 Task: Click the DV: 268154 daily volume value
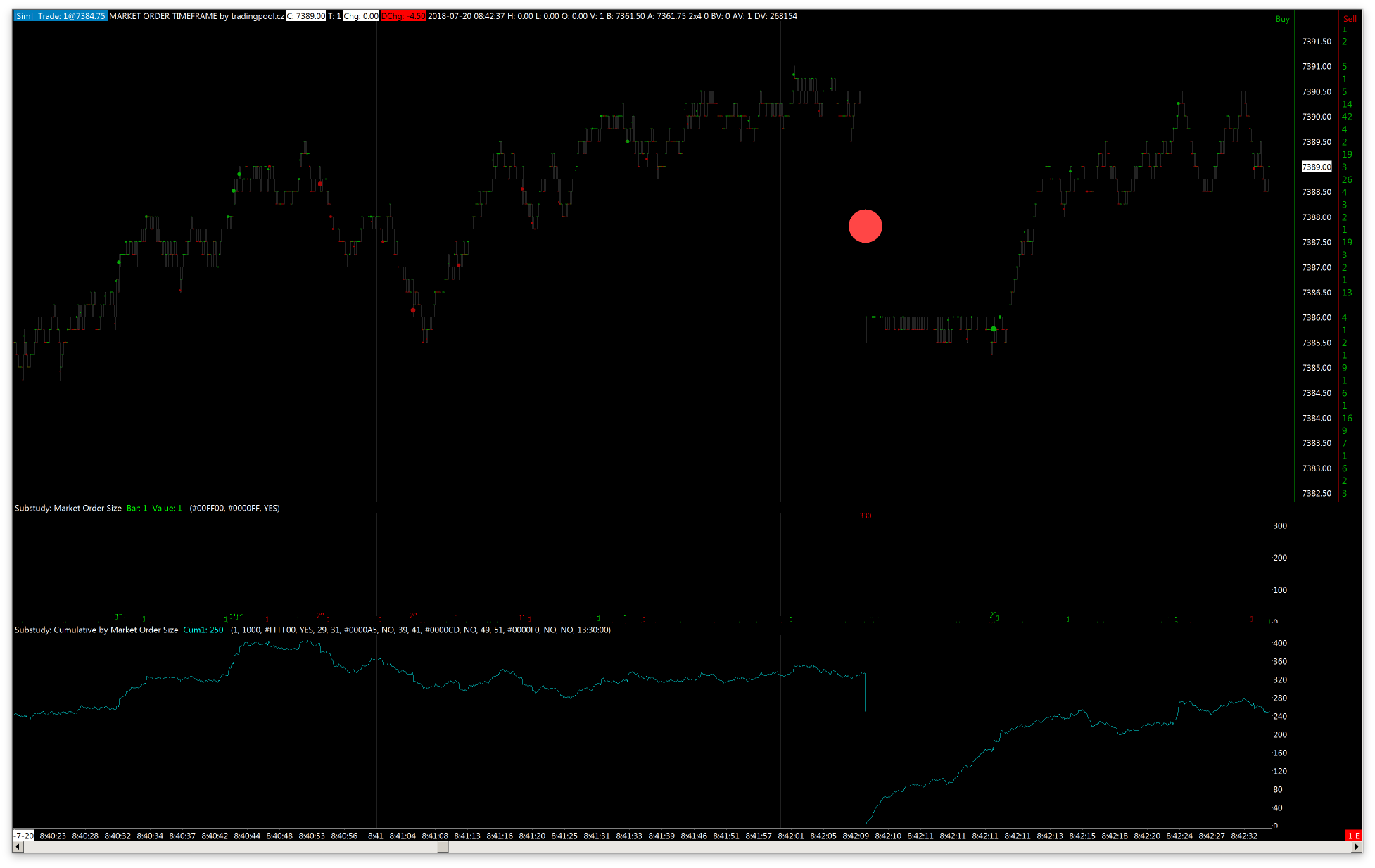[x=775, y=16]
